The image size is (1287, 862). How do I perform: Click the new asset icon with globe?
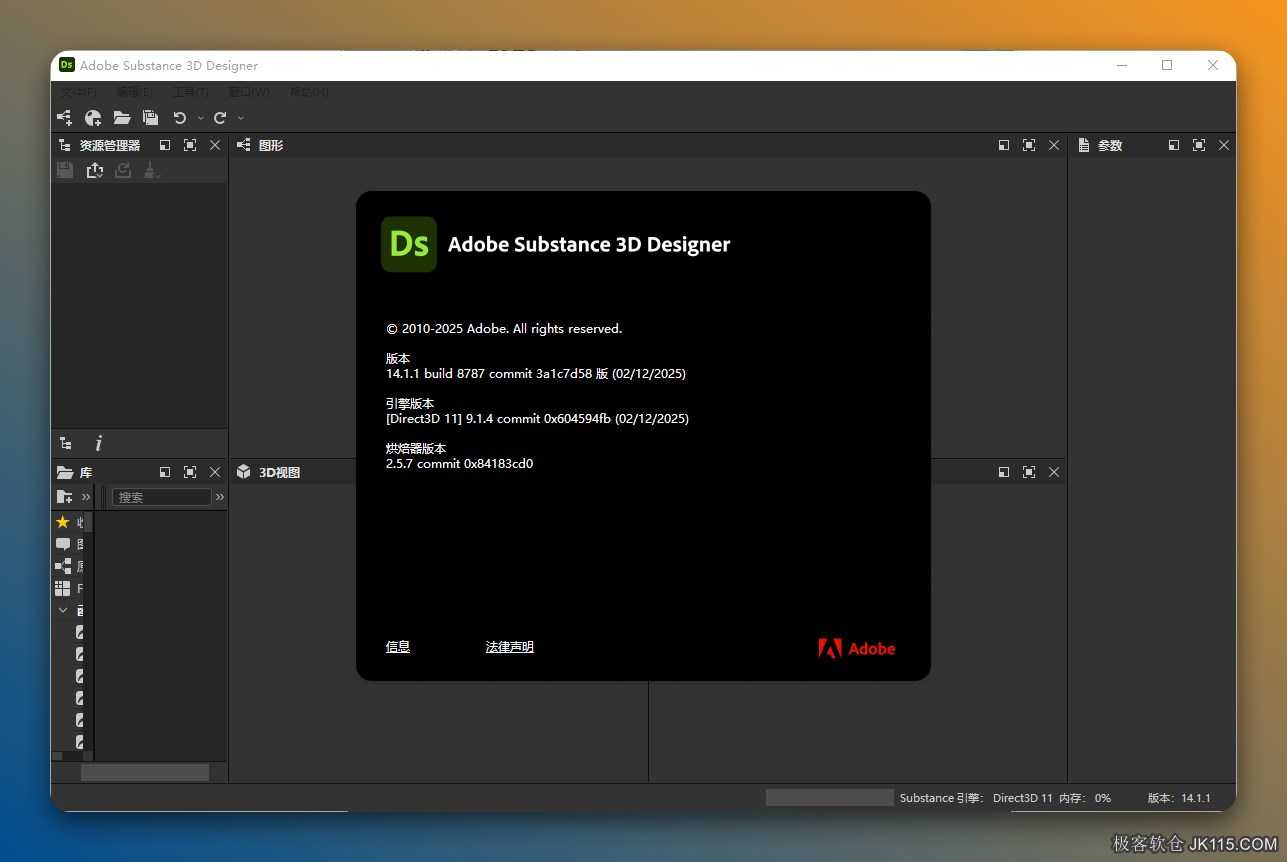click(x=93, y=118)
